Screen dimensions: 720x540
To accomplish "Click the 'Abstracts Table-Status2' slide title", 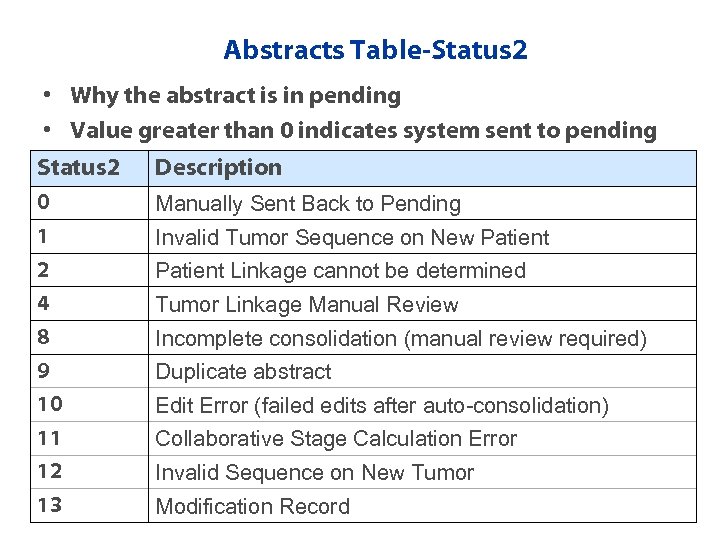I will [x=375, y=49].
